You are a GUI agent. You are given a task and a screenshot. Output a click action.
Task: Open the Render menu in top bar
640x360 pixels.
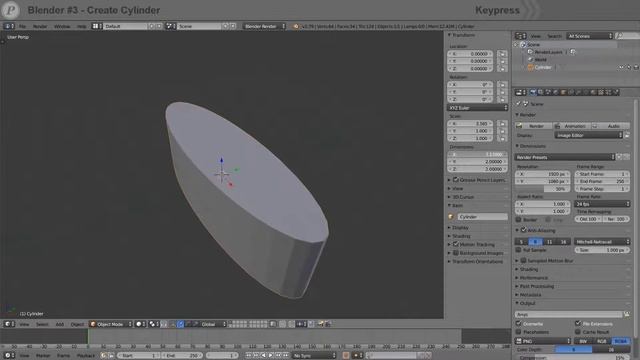[x=40, y=26]
